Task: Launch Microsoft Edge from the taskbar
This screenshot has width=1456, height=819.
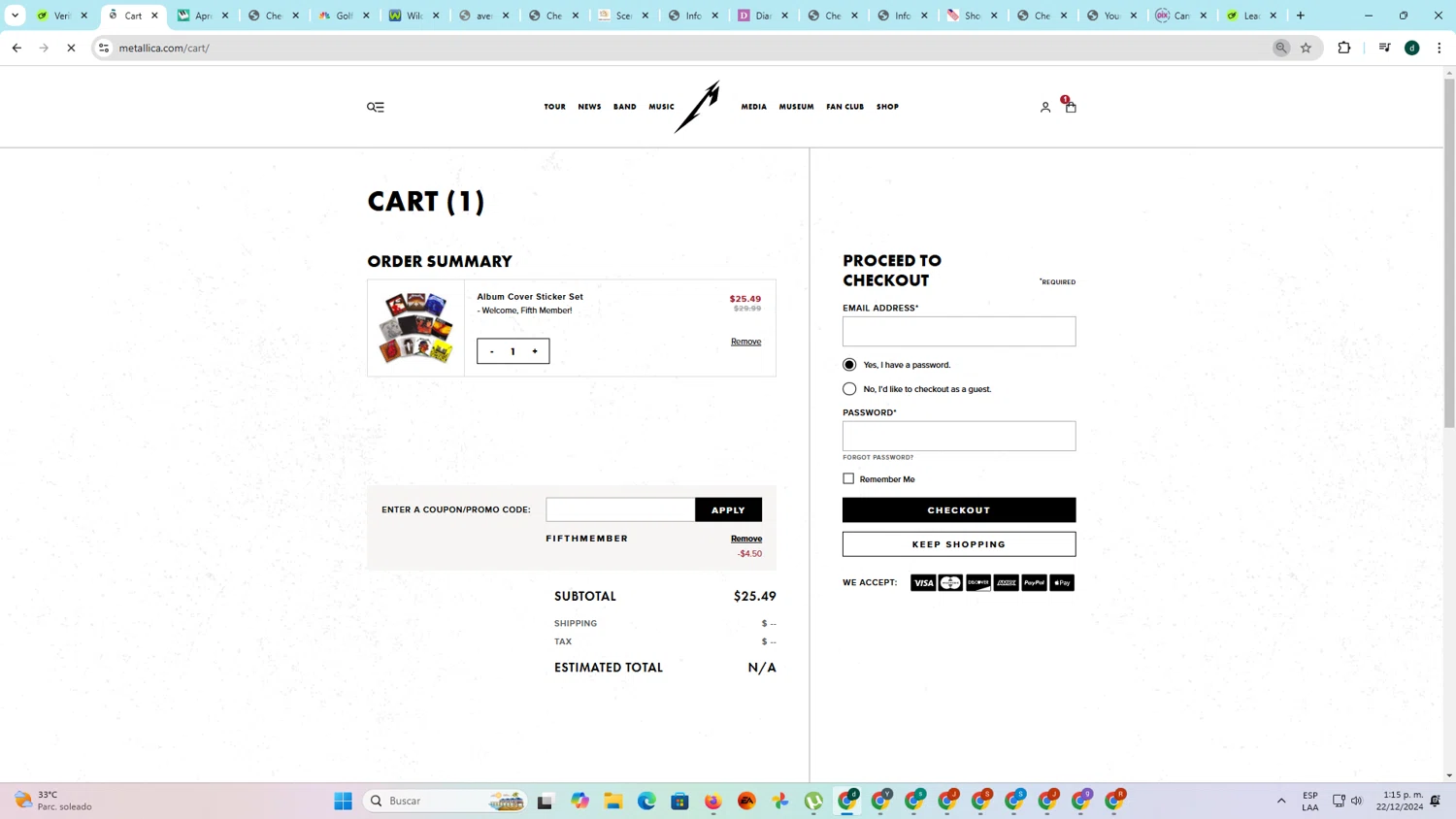Action: pos(646,801)
